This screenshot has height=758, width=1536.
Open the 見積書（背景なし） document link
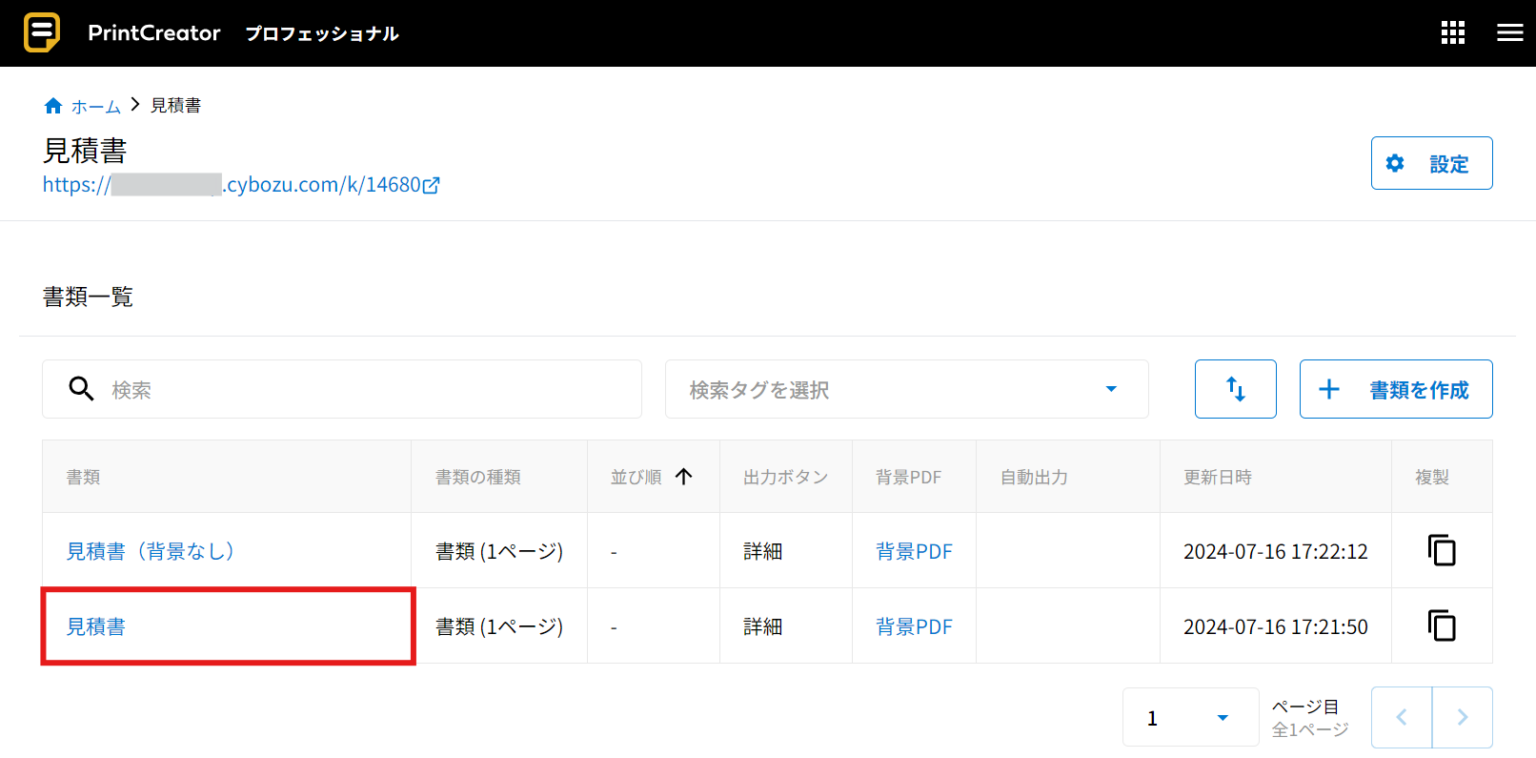click(151, 551)
